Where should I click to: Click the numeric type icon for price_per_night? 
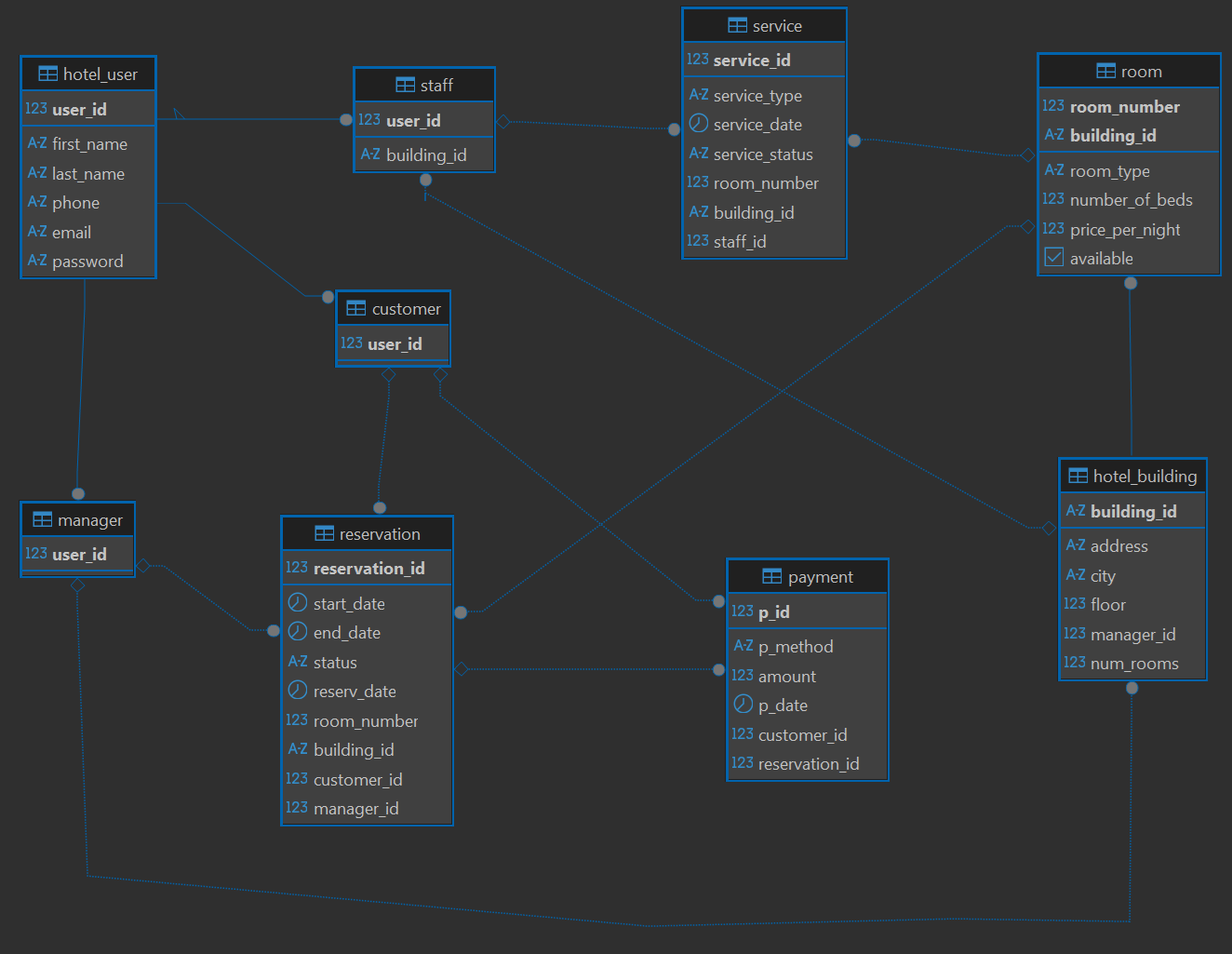coord(1053,229)
